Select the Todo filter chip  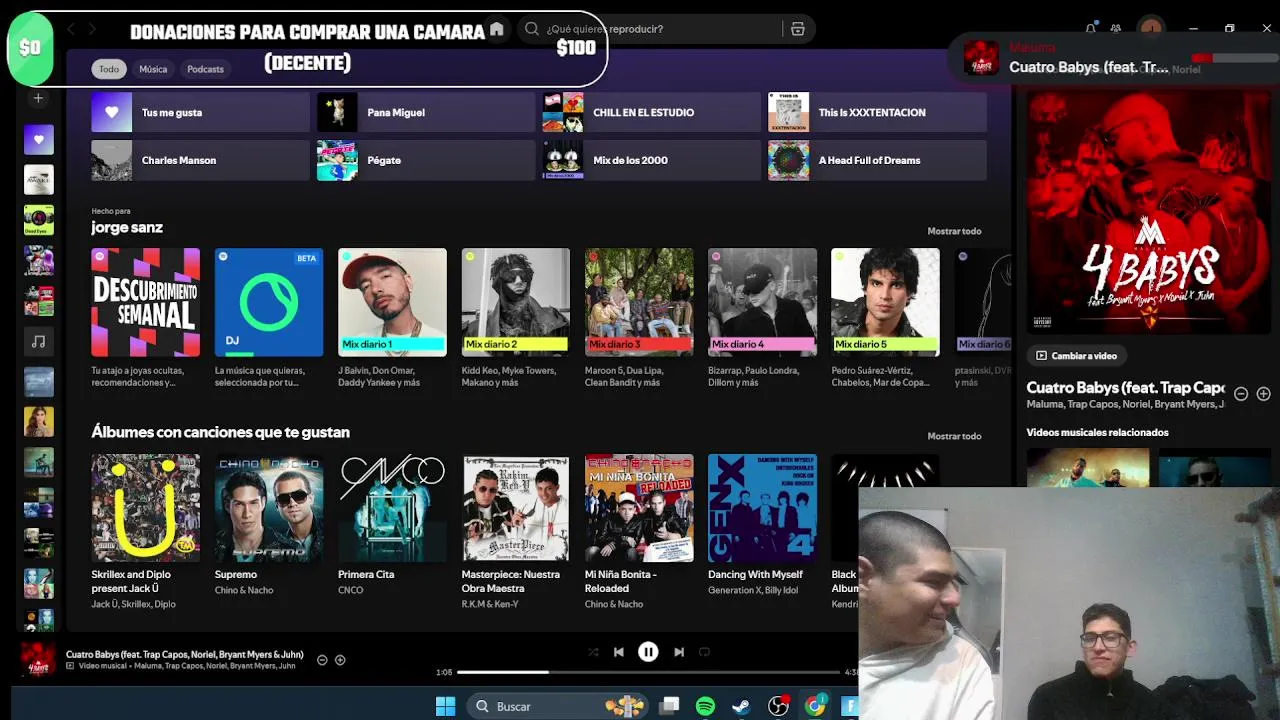[109, 69]
